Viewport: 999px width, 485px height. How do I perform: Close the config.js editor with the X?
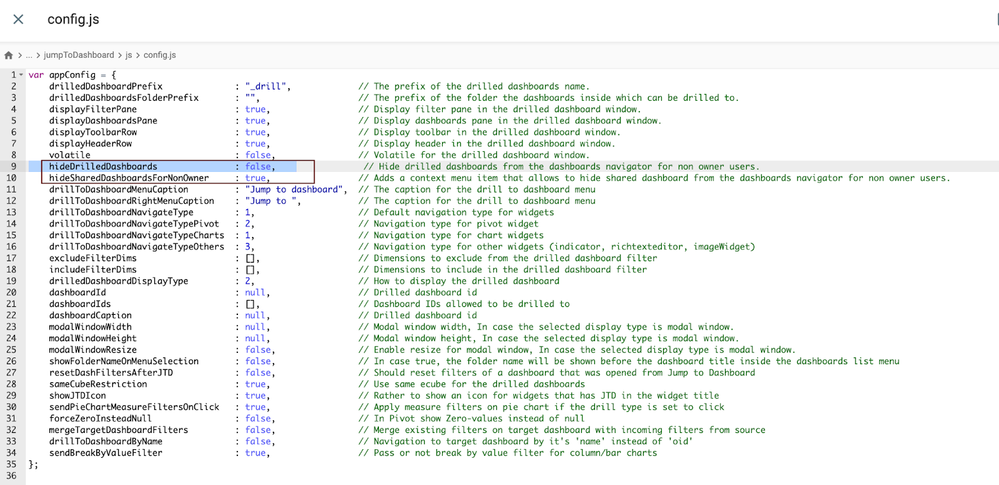[x=18, y=19]
